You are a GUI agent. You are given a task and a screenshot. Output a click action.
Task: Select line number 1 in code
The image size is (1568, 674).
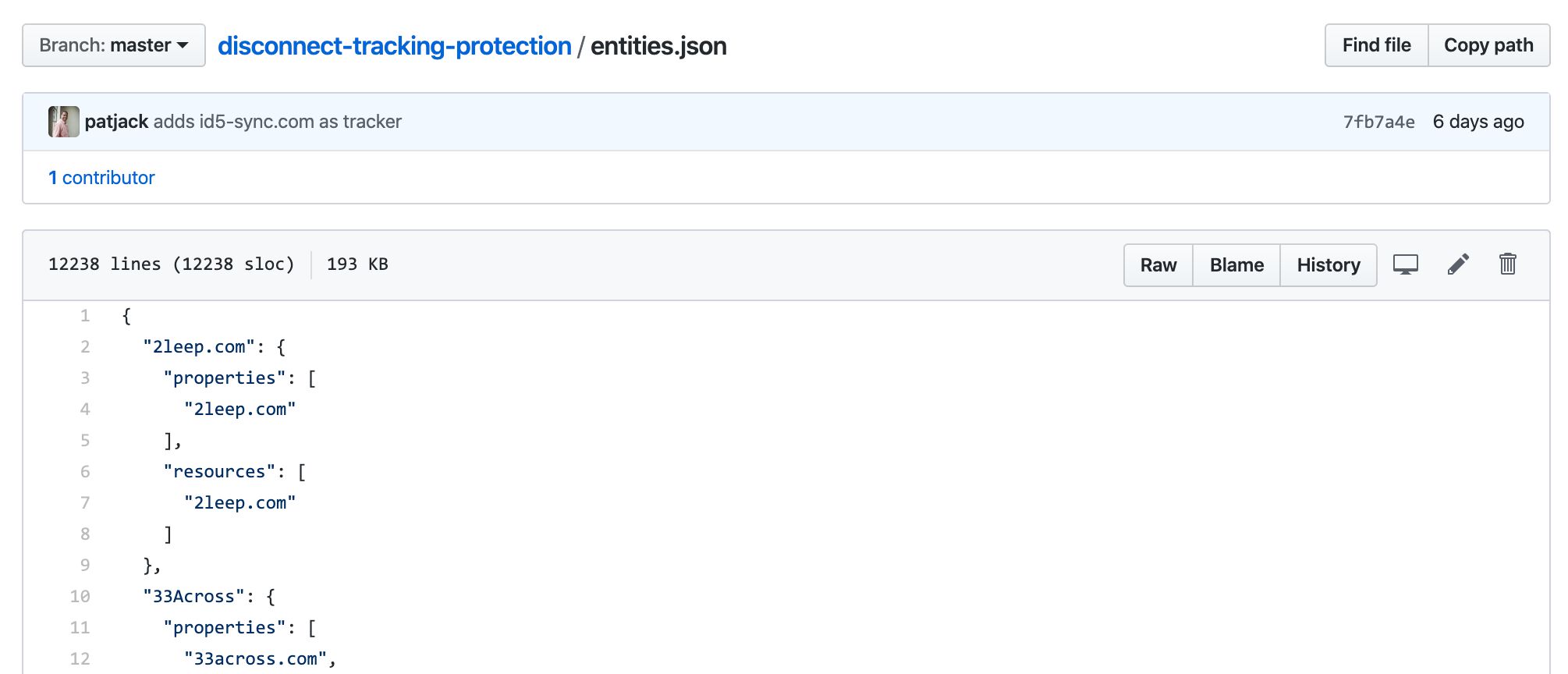pos(85,316)
